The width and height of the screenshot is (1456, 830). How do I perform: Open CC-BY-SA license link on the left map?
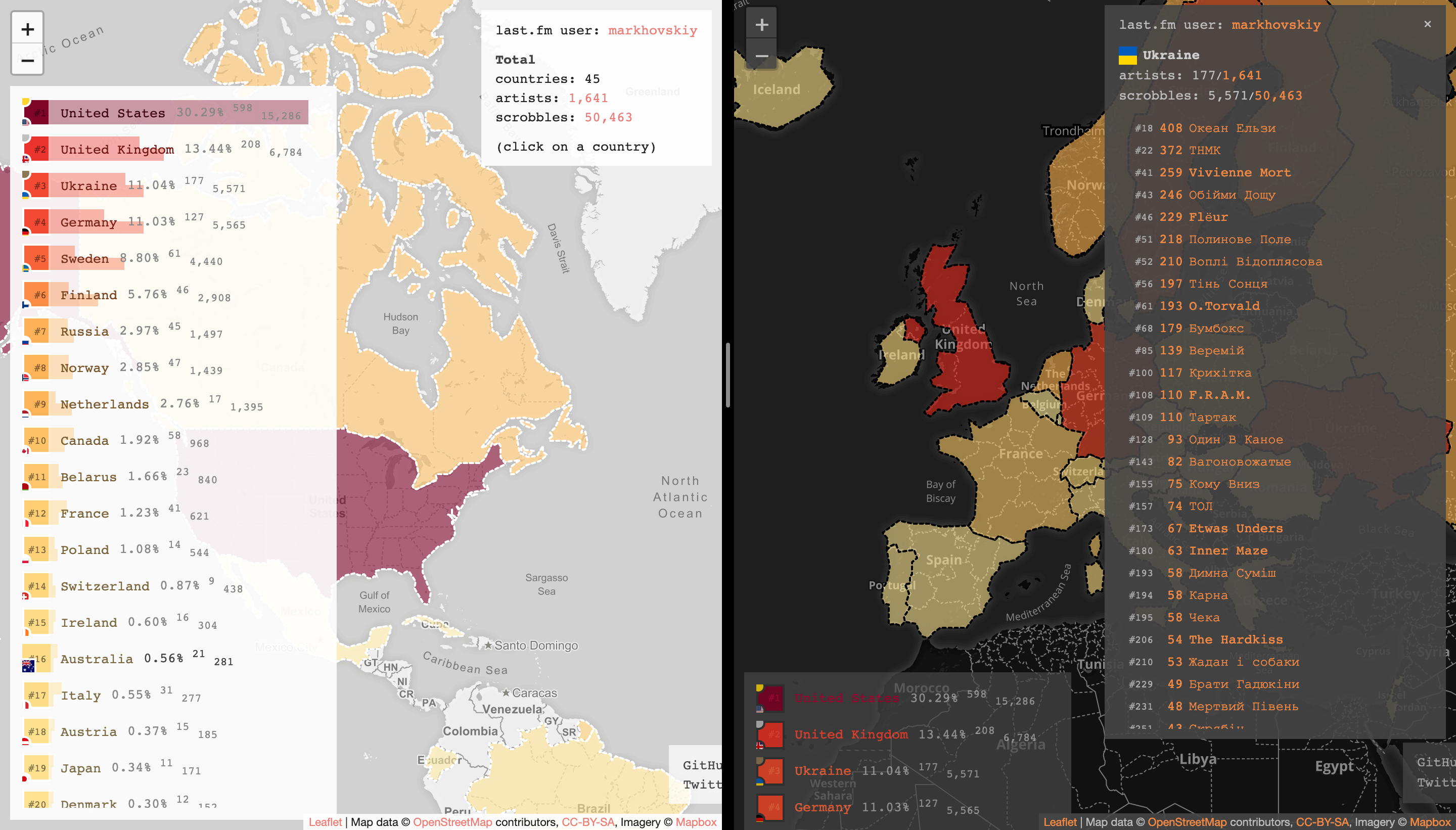[x=588, y=822]
